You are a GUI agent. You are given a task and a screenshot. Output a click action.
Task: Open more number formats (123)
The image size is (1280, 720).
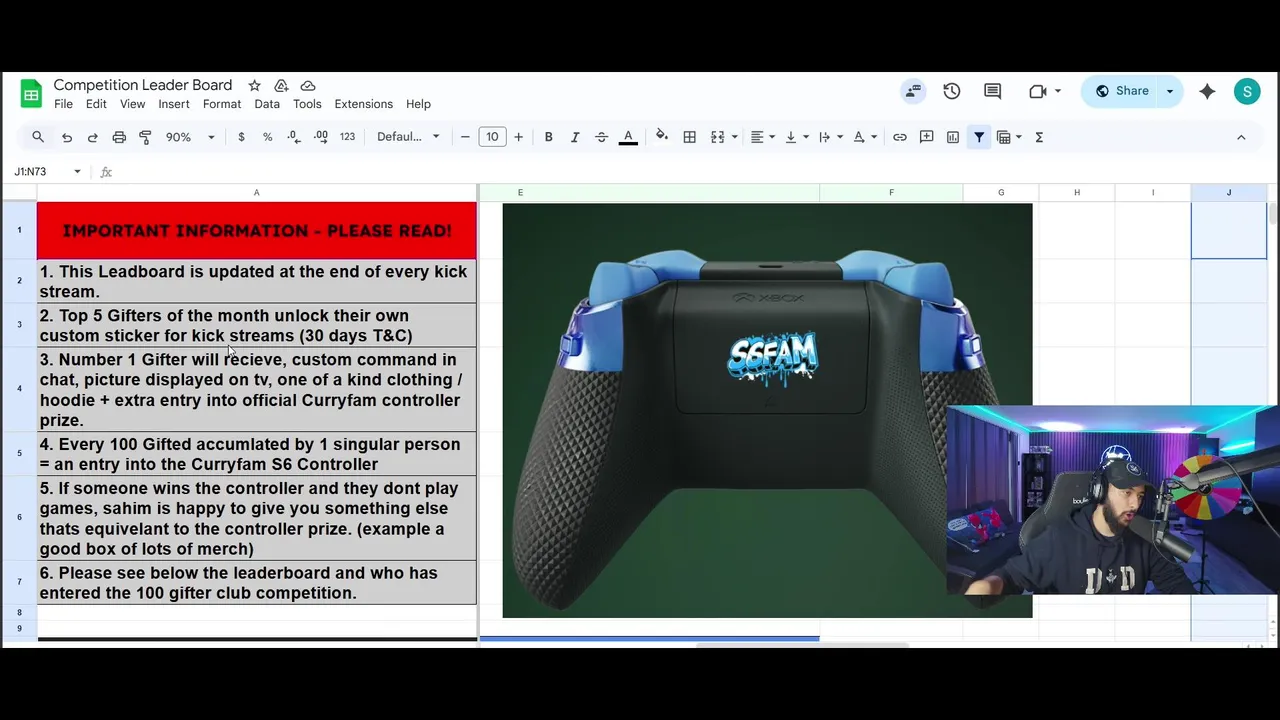(x=347, y=137)
